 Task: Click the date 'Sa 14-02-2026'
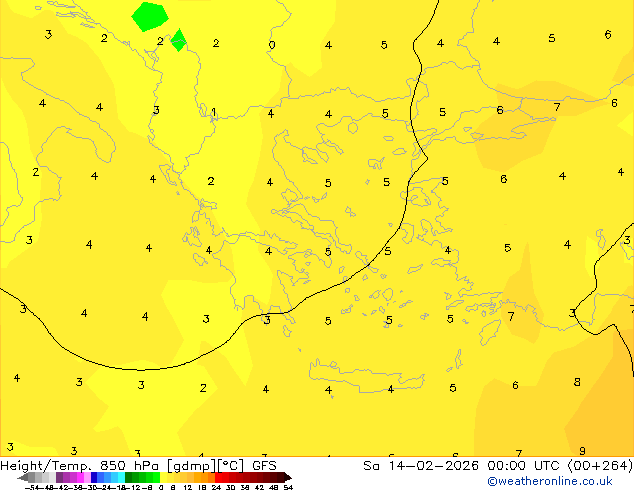click(x=421, y=466)
